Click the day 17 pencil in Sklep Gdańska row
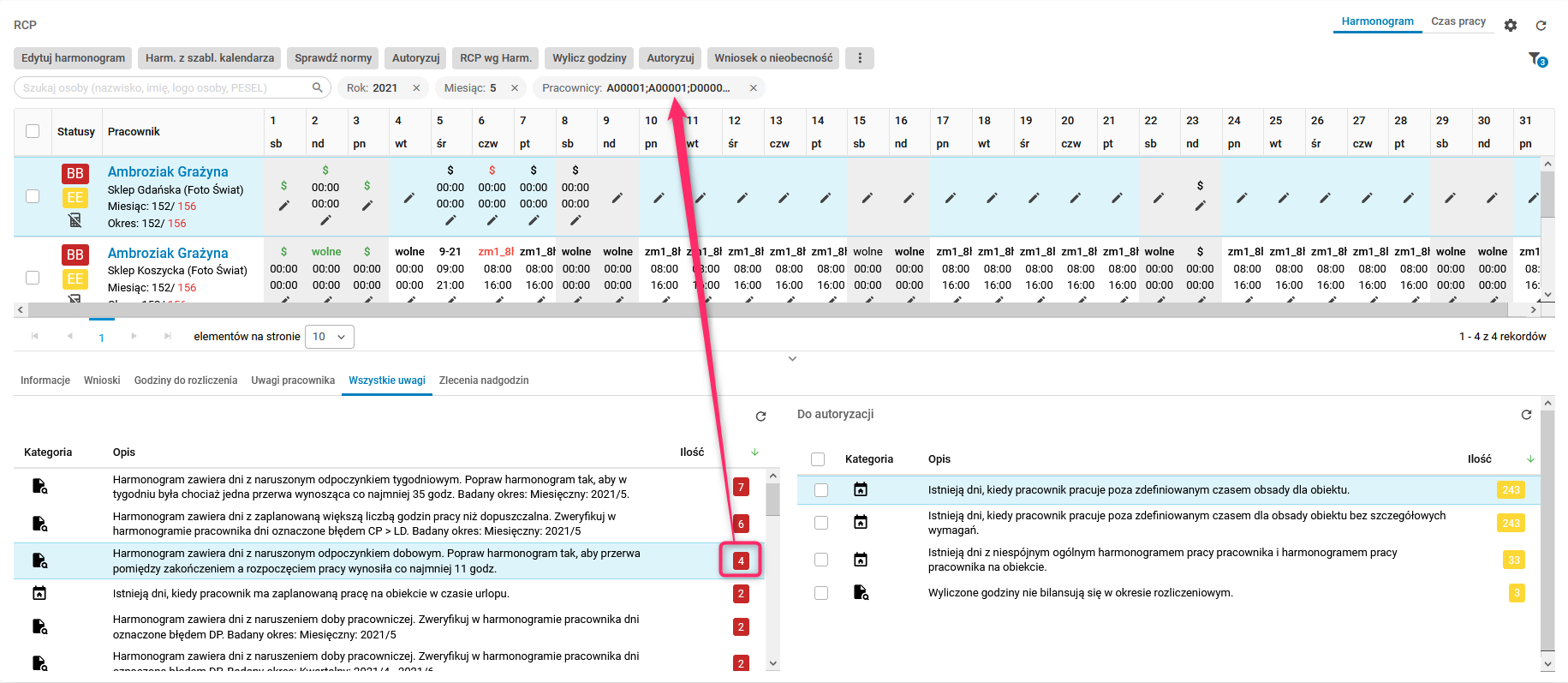Image resolution: width=1568 pixels, height=683 pixels. (951, 198)
